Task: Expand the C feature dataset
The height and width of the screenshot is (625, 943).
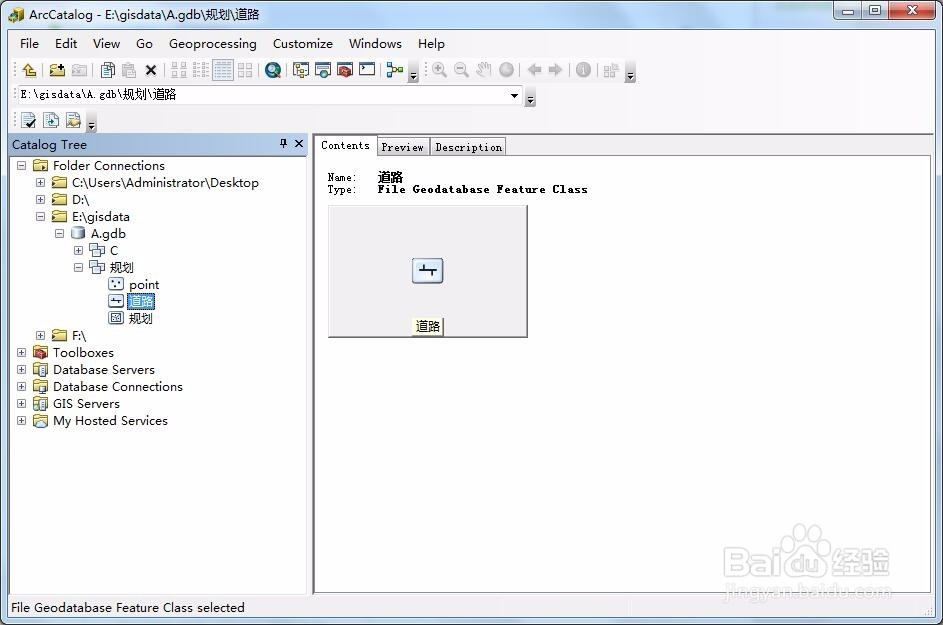Action: [x=78, y=250]
